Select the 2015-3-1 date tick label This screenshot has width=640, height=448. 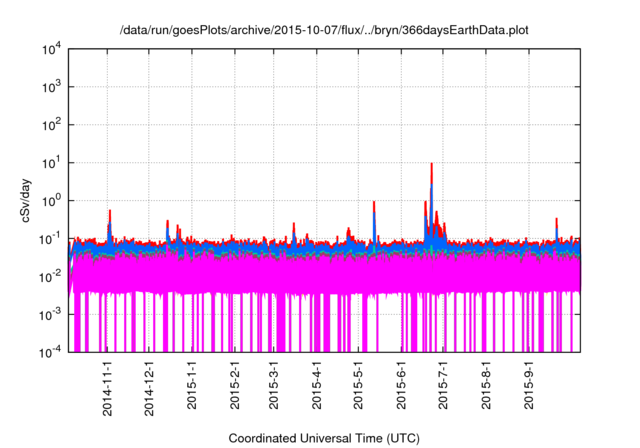[x=274, y=387]
